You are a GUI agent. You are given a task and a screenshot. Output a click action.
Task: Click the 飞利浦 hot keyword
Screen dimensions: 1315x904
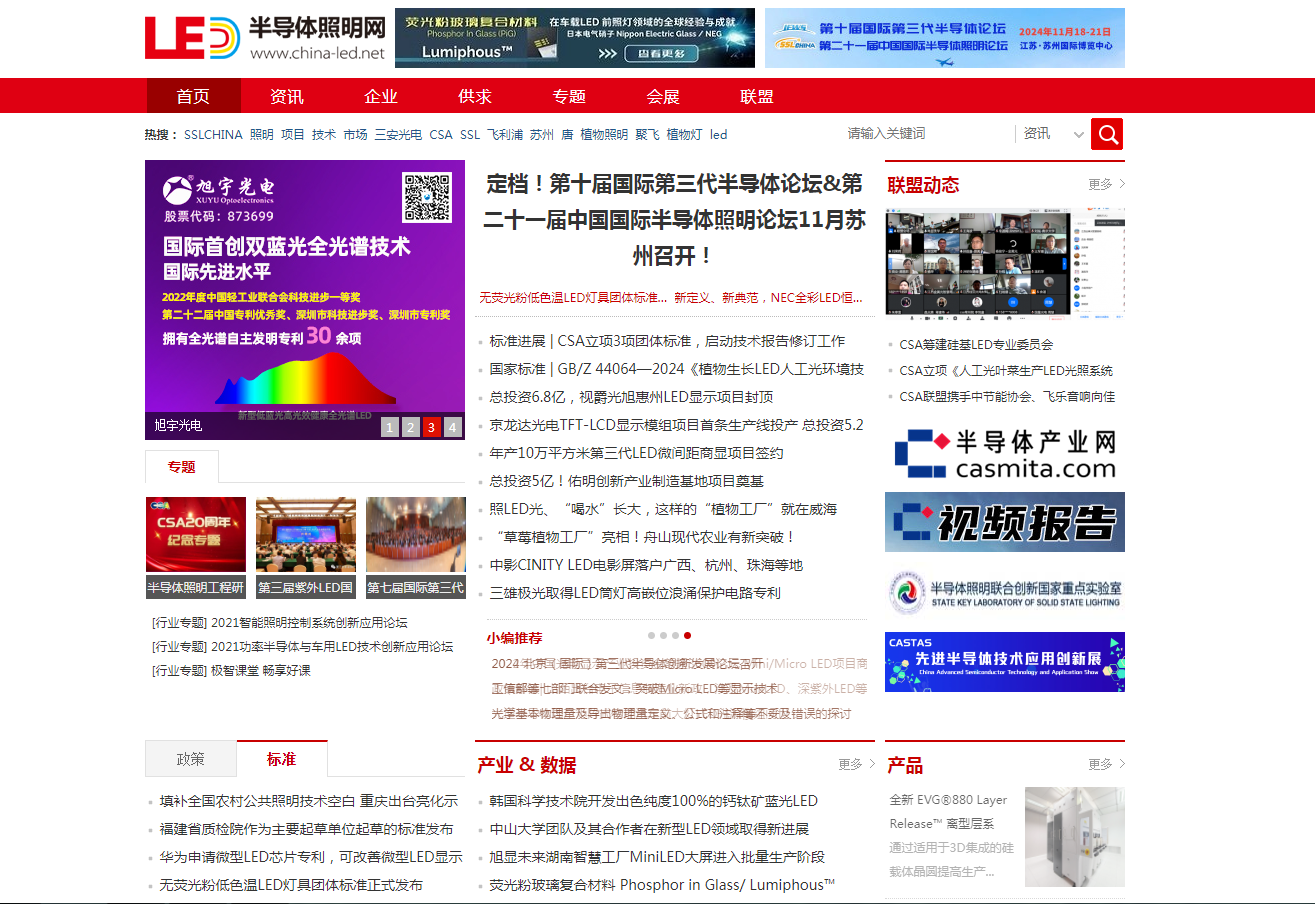tap(505, 135)
